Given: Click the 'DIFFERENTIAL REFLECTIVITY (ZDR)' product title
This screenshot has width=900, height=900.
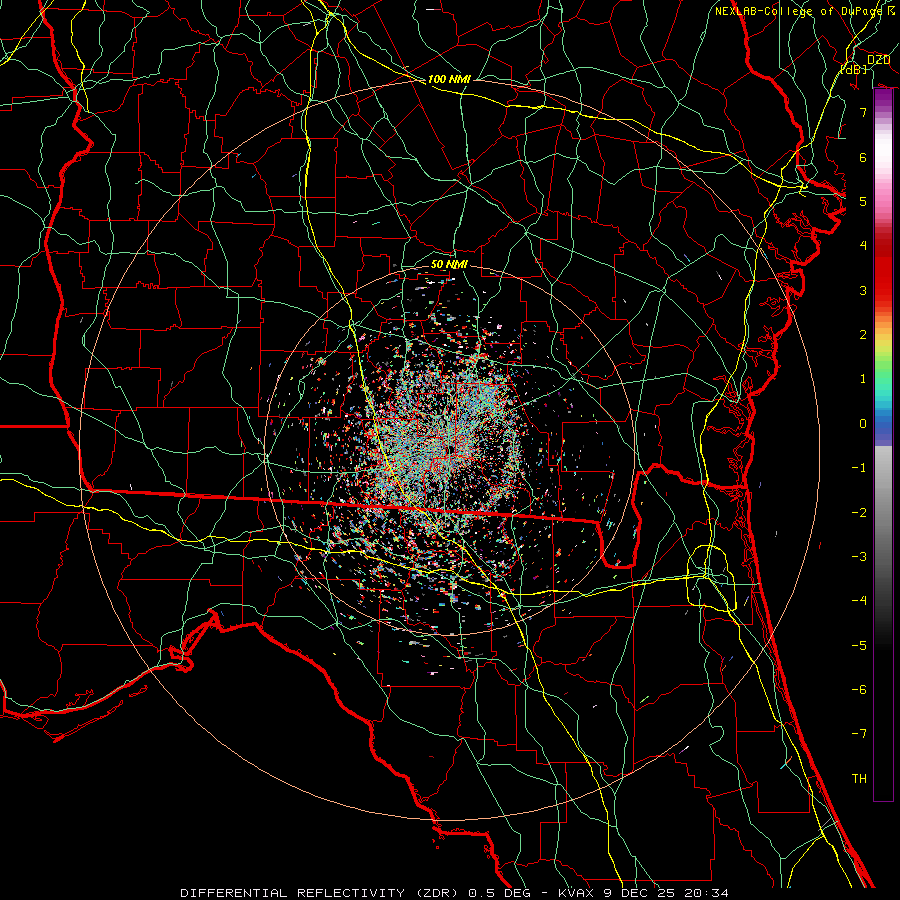Looking at the screenshot, I should tap(321, 893).
